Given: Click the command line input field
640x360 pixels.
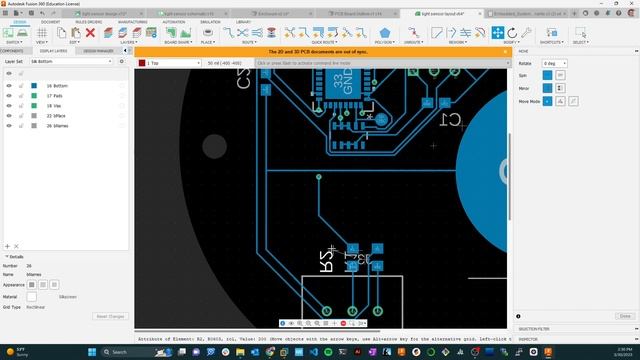Looking at the screenshot, I should (383, 63).
